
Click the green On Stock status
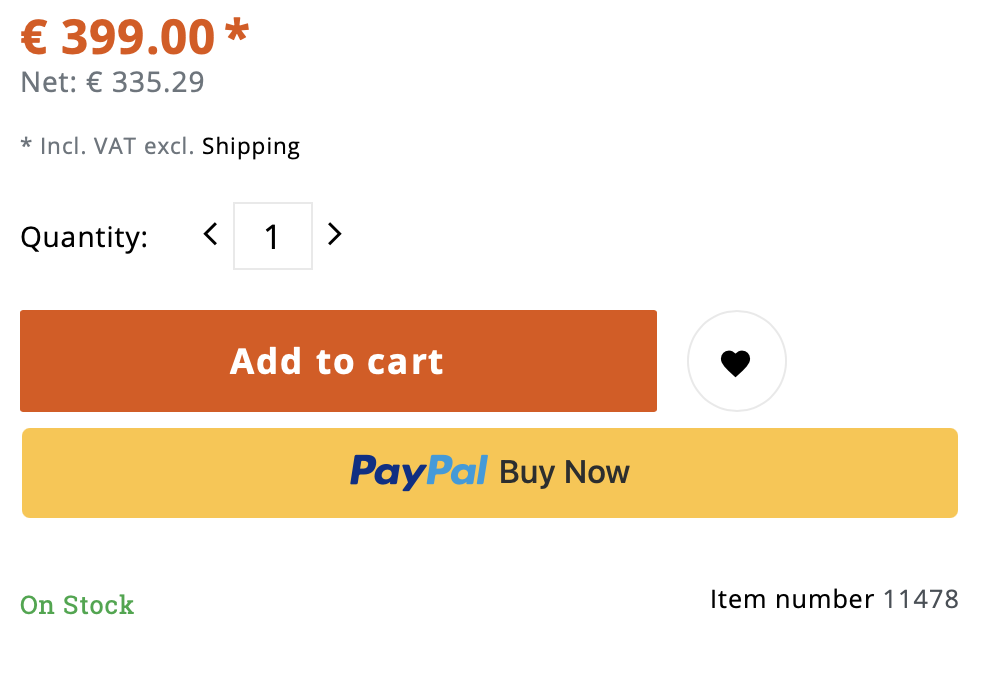[77, 605]
